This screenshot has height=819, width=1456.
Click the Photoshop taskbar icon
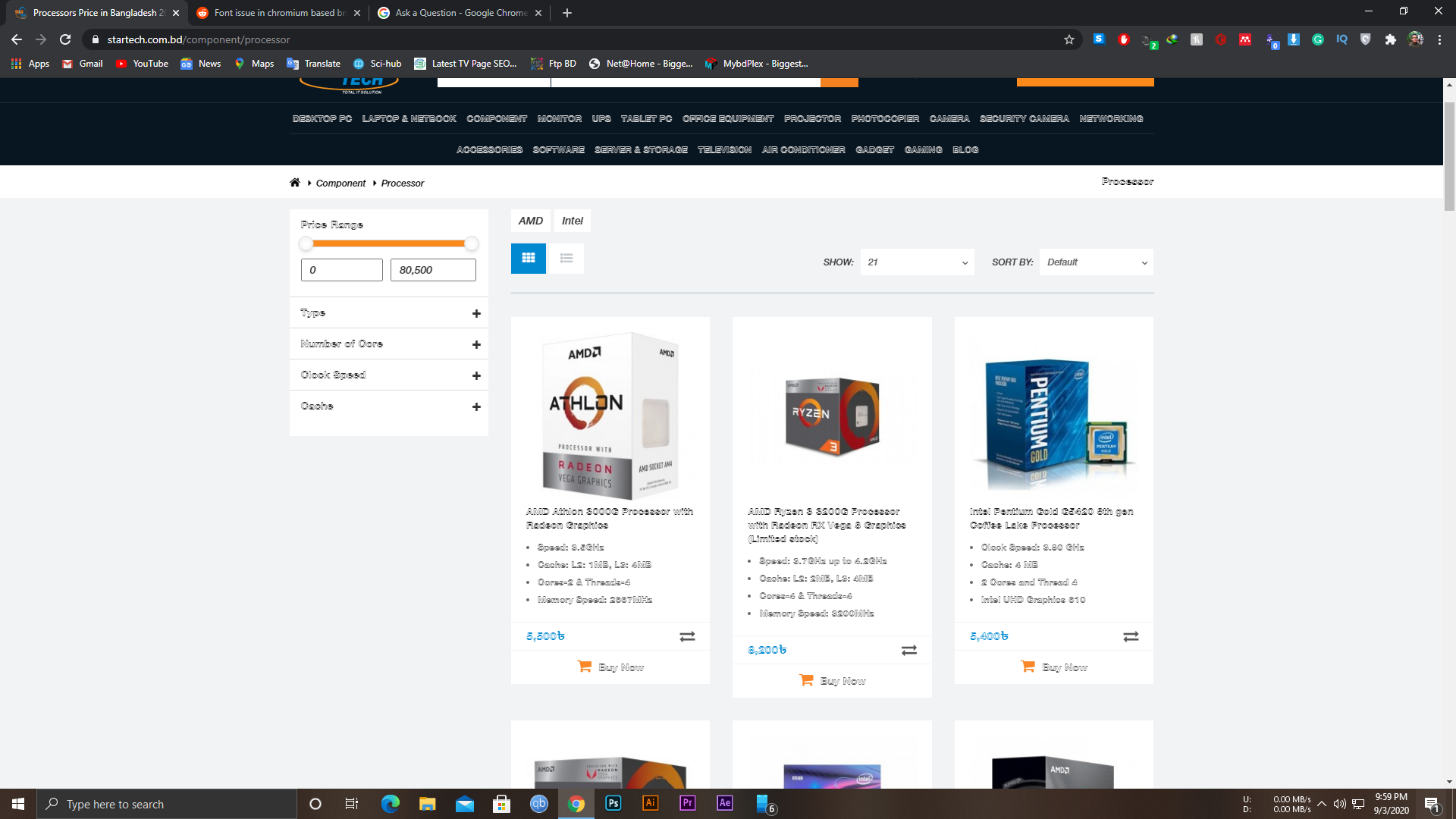click(614, 804)
